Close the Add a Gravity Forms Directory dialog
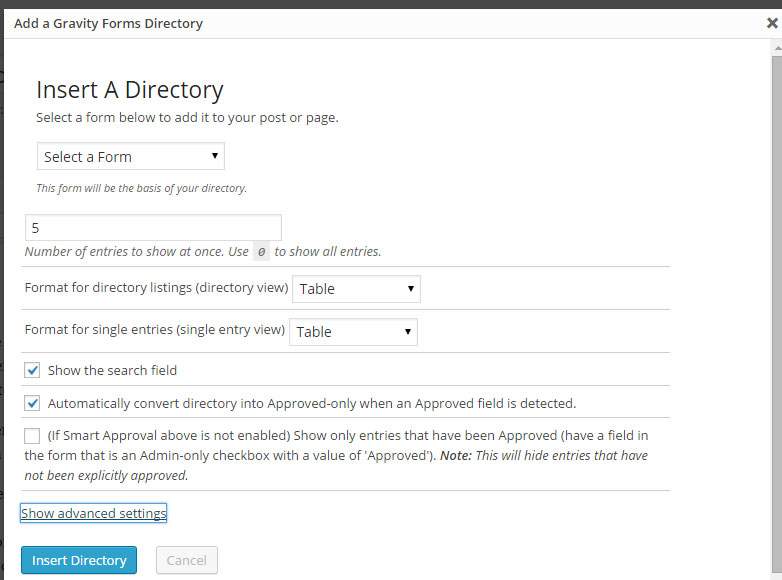Screen dimensions: 782x580 (772, 23)
